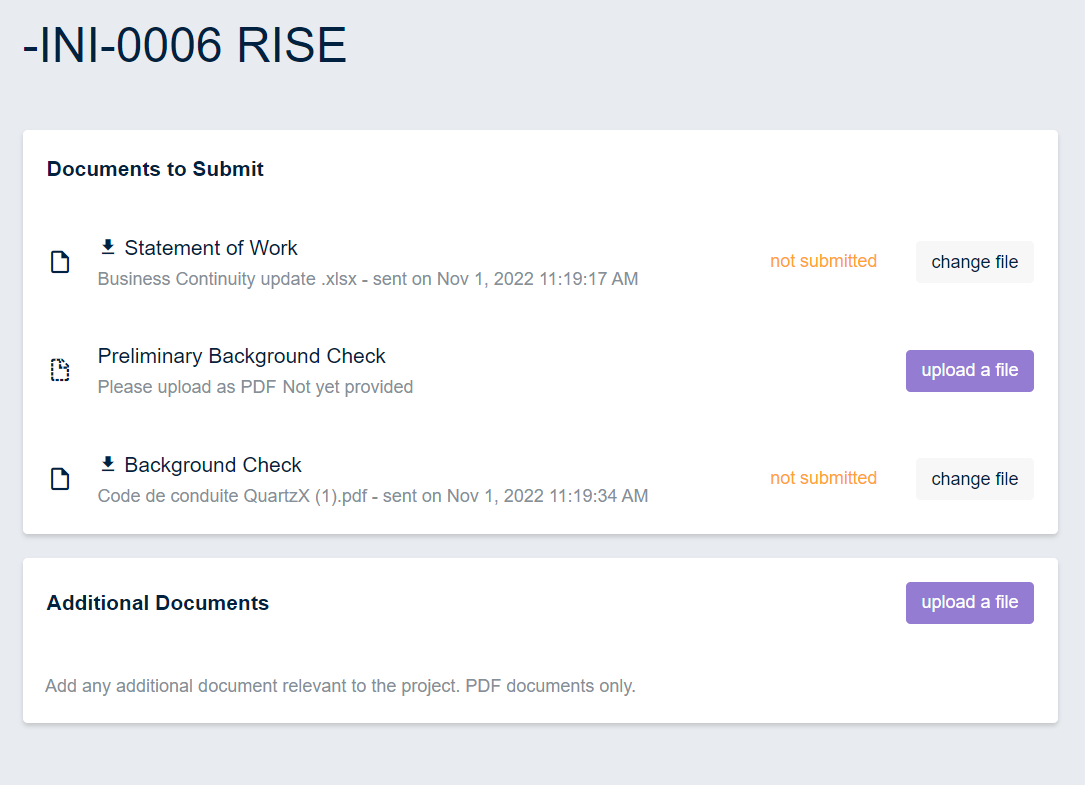Click the dashed file icon for Preliminary Background Check

[x=60, y=371]
